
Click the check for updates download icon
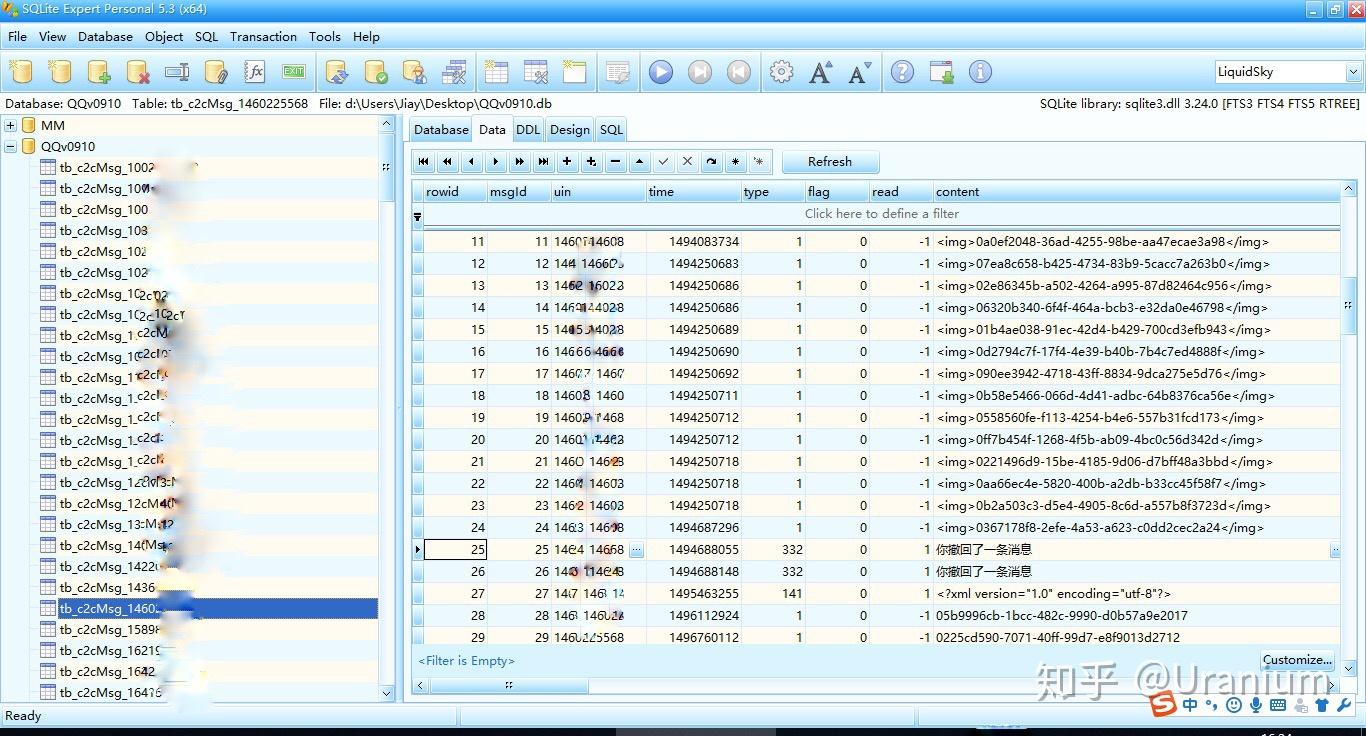tap(941, 72)
